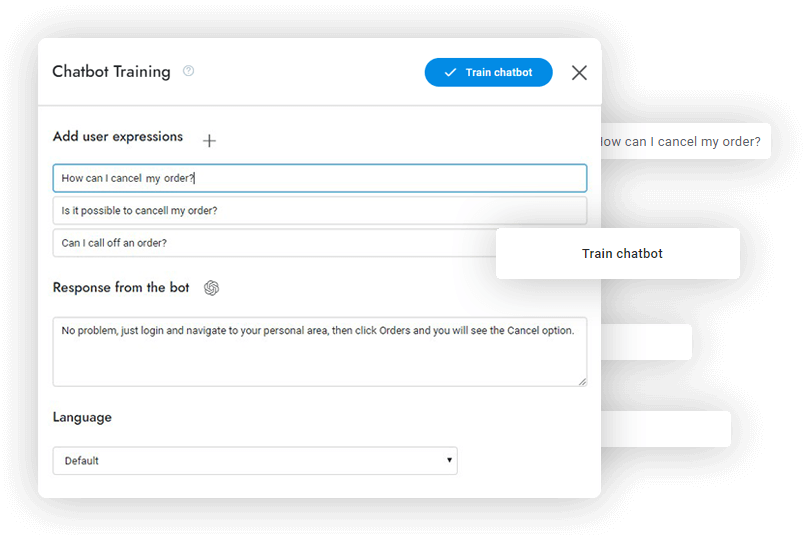The image size is (809, 535).
Task: Click the Response from the bot label
Action: point(121,288)
